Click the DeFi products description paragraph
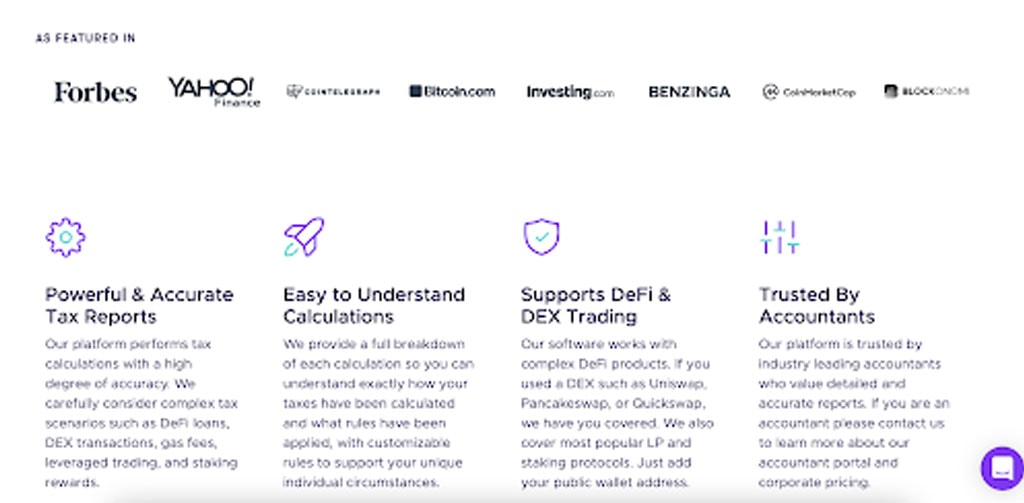This screenshot has width=1024, height=503. pyautogui.click(x=617, y=414)
